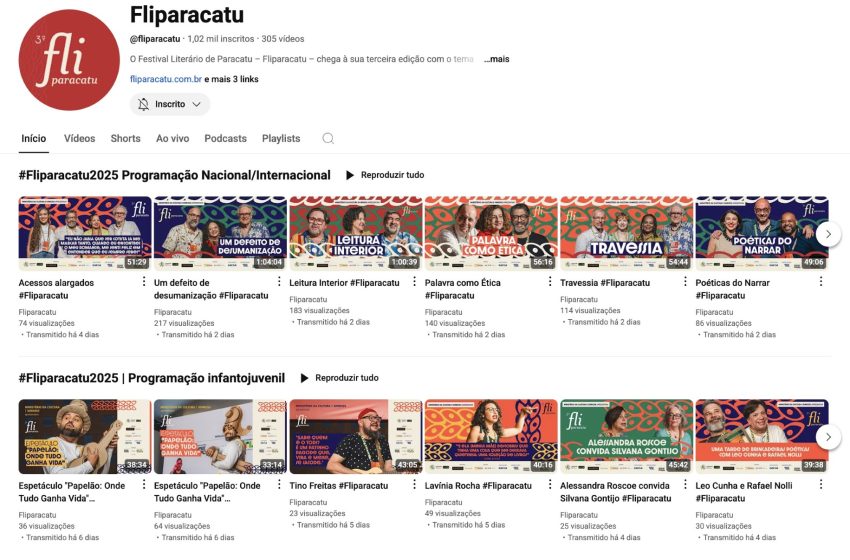Click the title 'Palavra como Ética #Fliparacatu'
The width and height of the screenshot is (850, 560).
point(463,289)
